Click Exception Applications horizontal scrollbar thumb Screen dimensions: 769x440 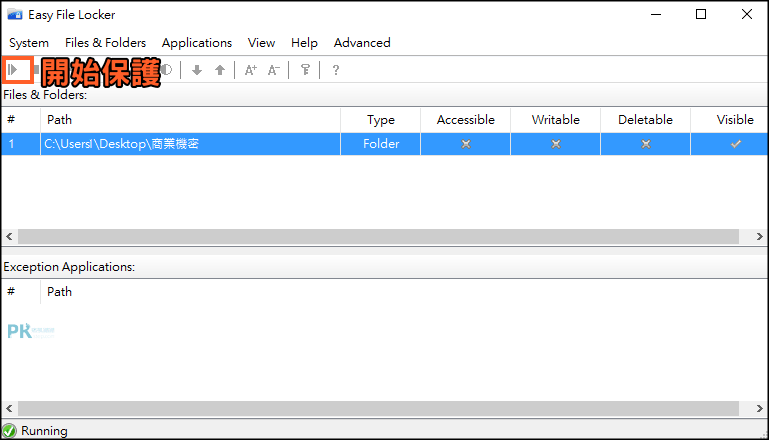pos(379,408)
